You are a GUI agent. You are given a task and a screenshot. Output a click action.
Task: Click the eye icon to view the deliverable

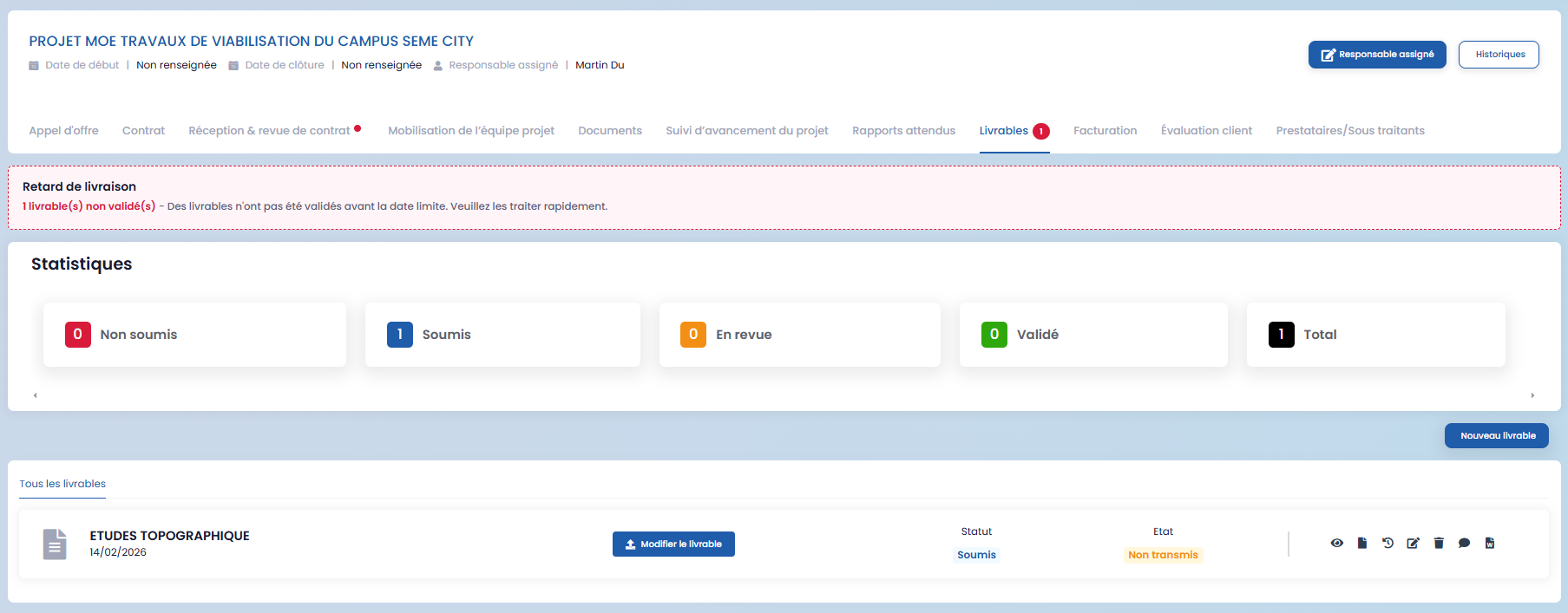[x=1336, y=543]
